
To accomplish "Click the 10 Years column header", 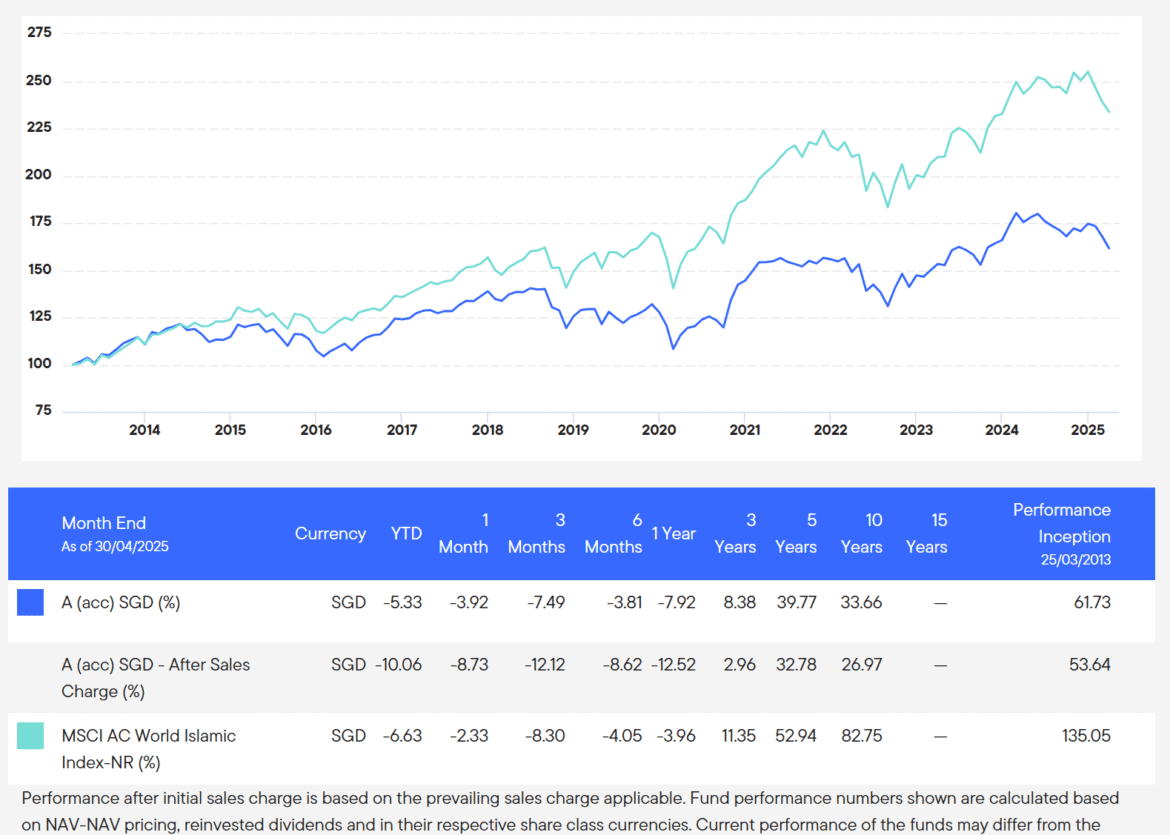I will pos(861,534).
